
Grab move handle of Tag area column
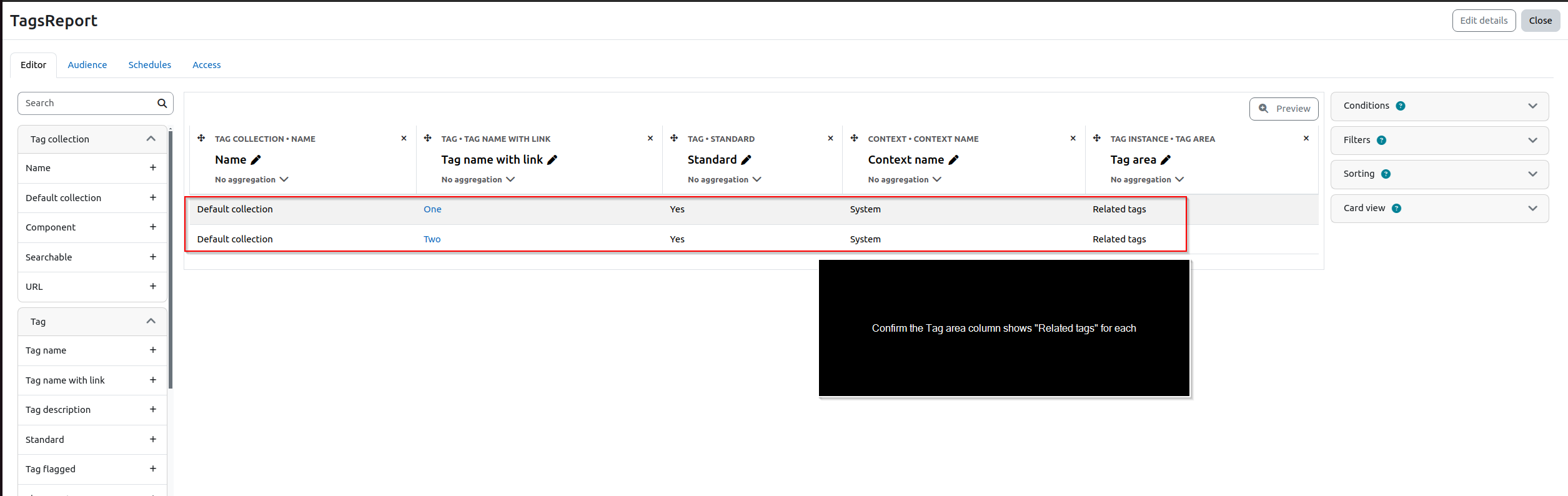click(x=1097, y=138)
